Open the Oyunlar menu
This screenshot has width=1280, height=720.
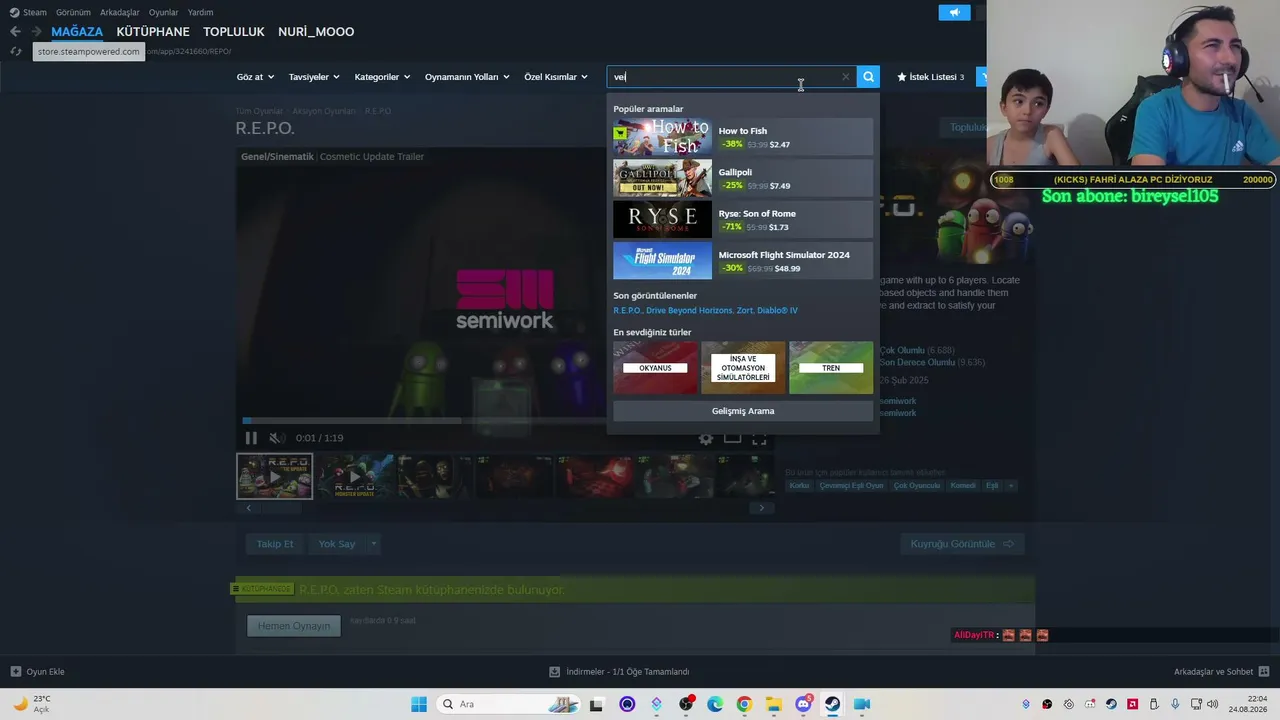click(x=163, y=12)
